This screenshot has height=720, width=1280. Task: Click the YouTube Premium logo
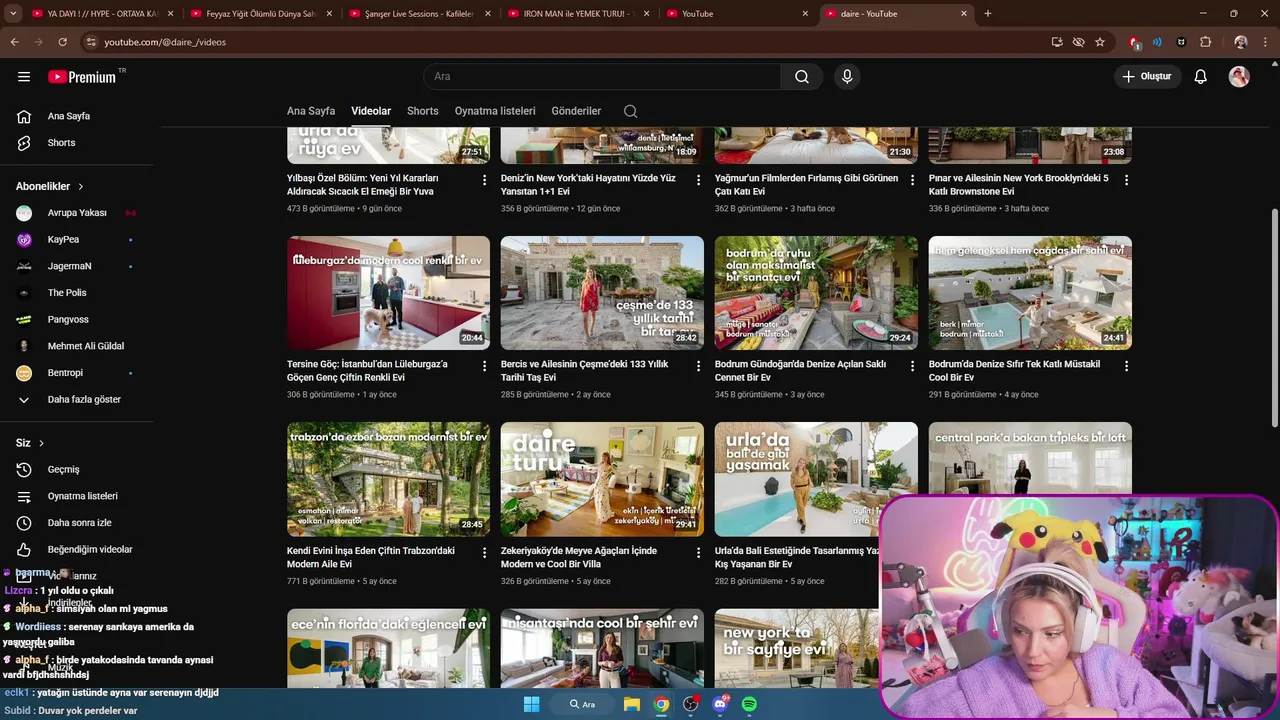[x=82, y=77]
